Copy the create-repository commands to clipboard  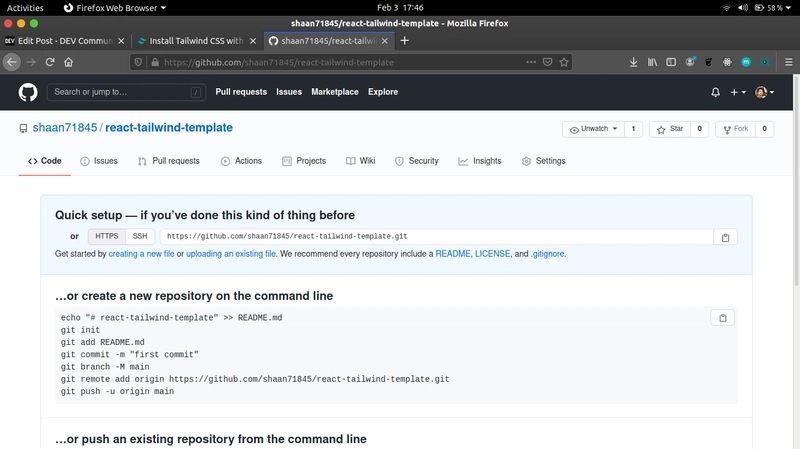(722, 318)
